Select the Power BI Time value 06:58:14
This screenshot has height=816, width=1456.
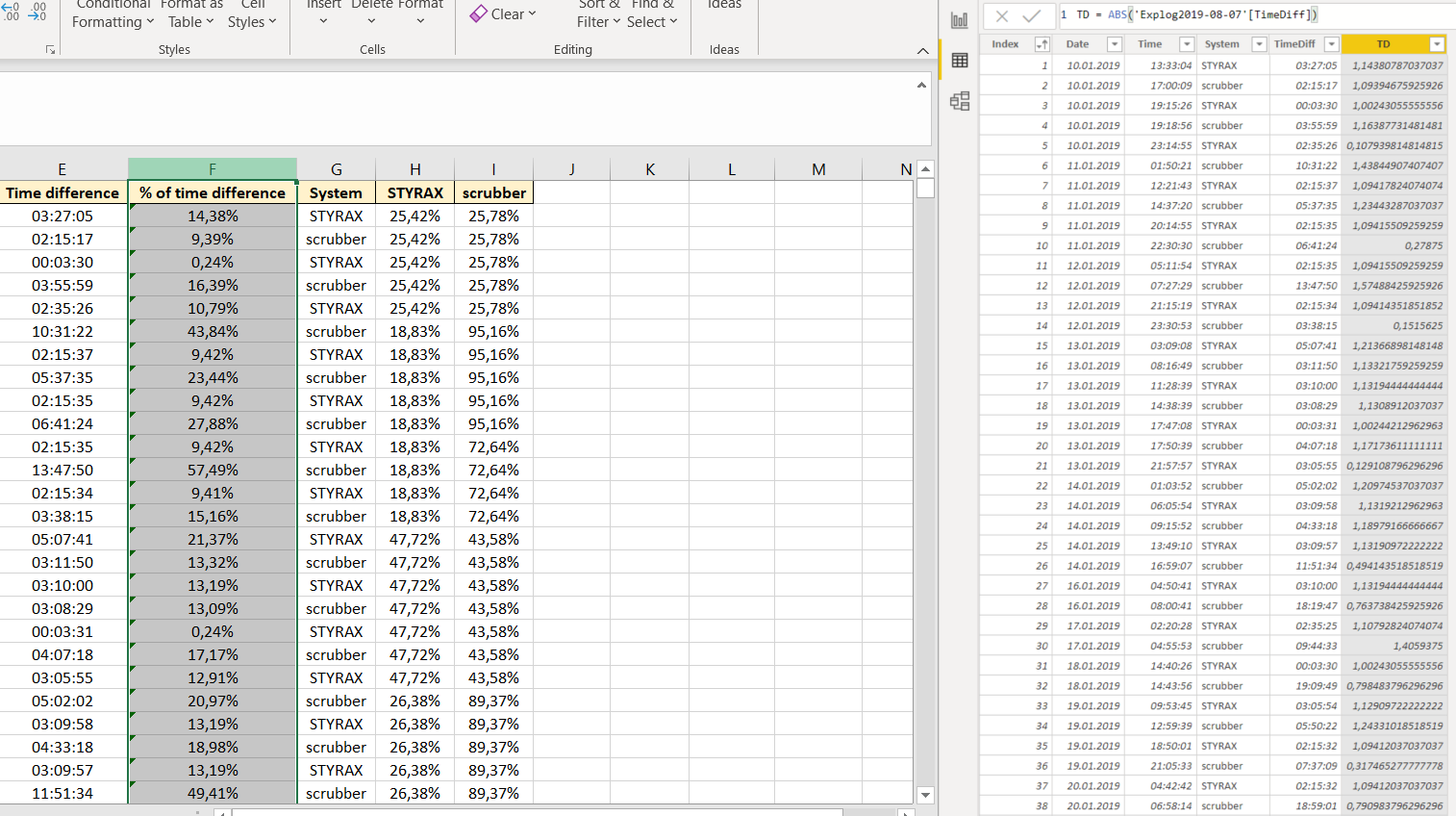click(x=1162, y=806)
